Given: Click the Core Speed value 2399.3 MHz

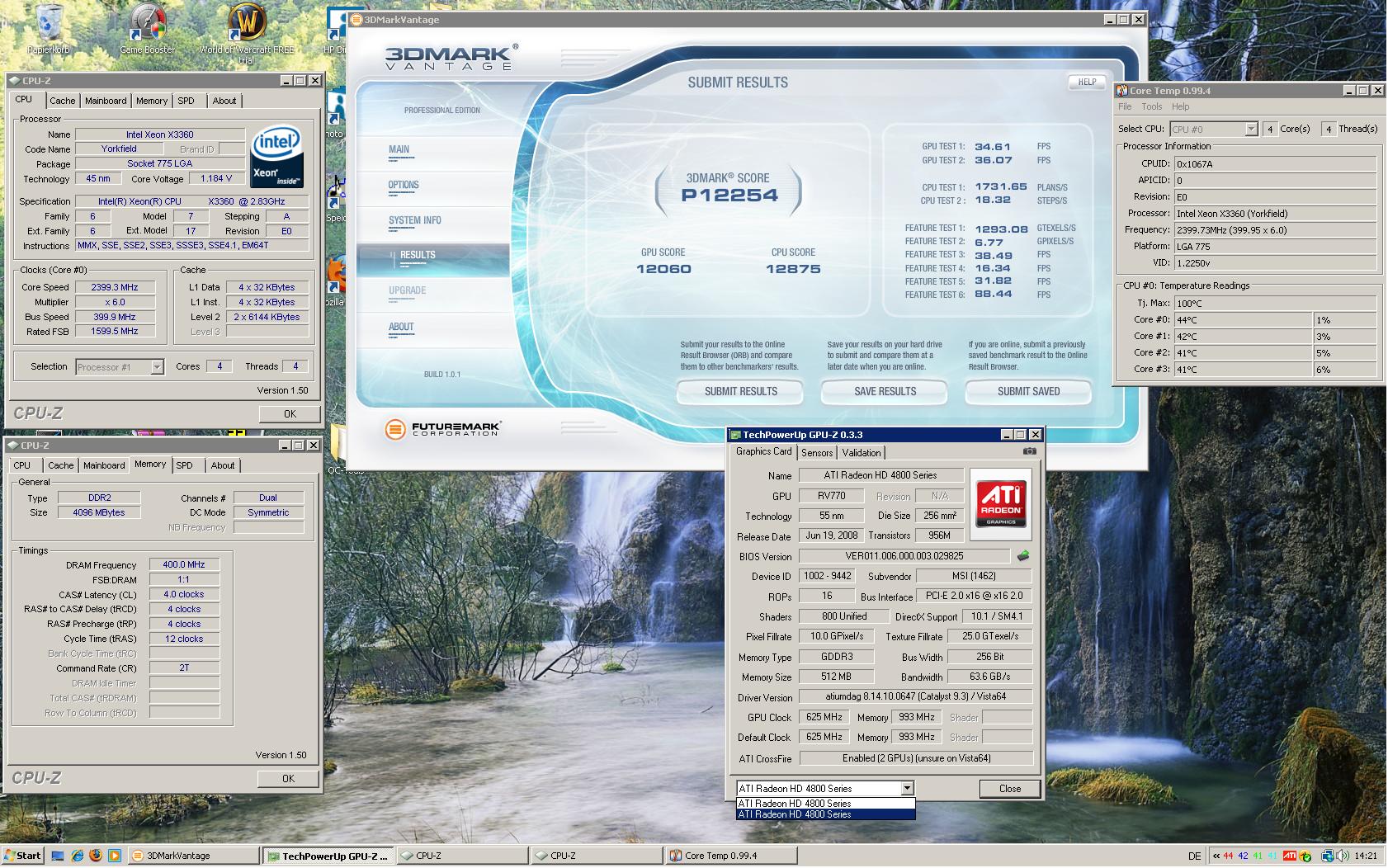Looking at the screenshot, I should click(x=115, y=287).
